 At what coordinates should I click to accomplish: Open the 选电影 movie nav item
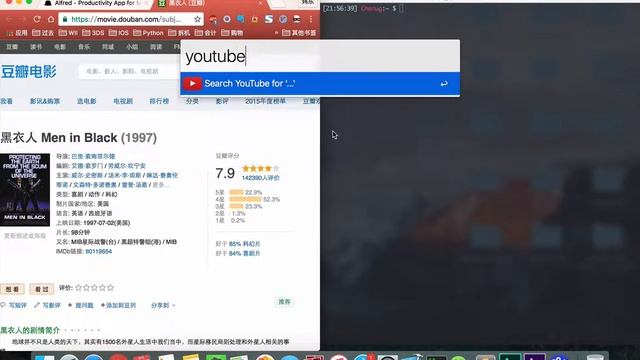pos(87,101)
